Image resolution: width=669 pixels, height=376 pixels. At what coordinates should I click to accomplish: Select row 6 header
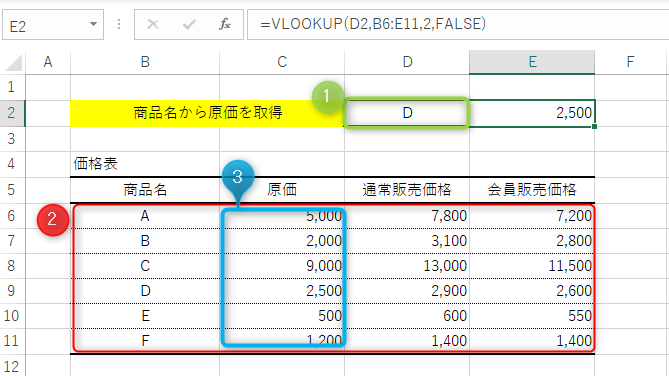pyautogui.click(x=12, y=216)
